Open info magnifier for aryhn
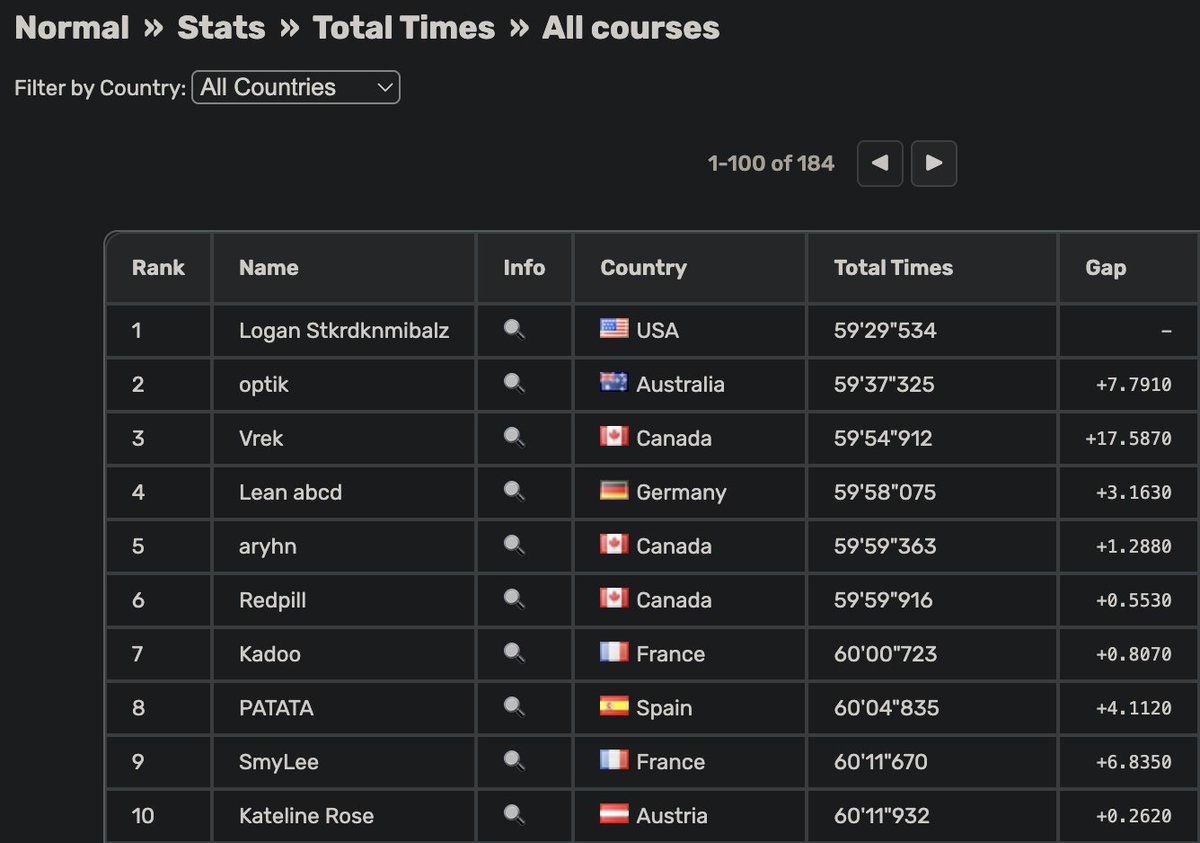 pos(514,545)
